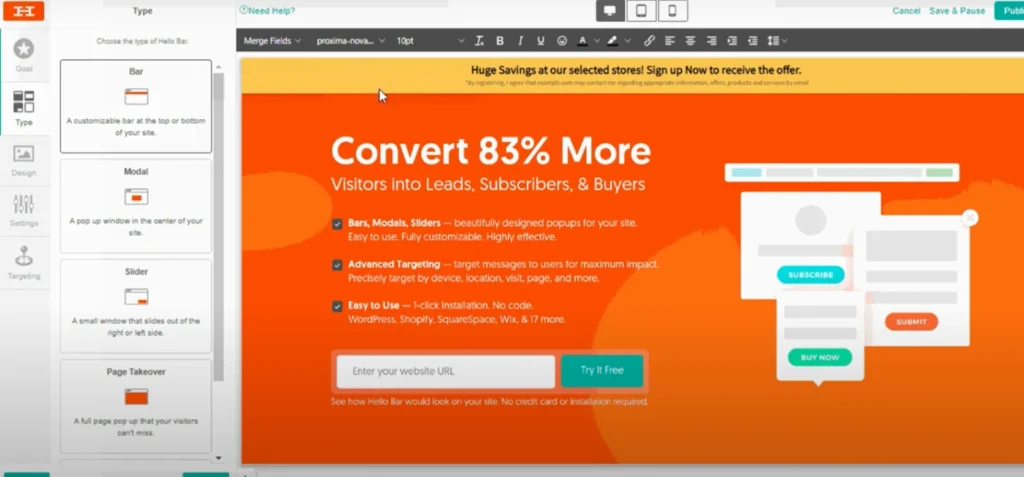Image resolution: width=1024 pixels, height=477 pixels.
Task: Expand the highlight color dropdown arrow
Action: 628,41
